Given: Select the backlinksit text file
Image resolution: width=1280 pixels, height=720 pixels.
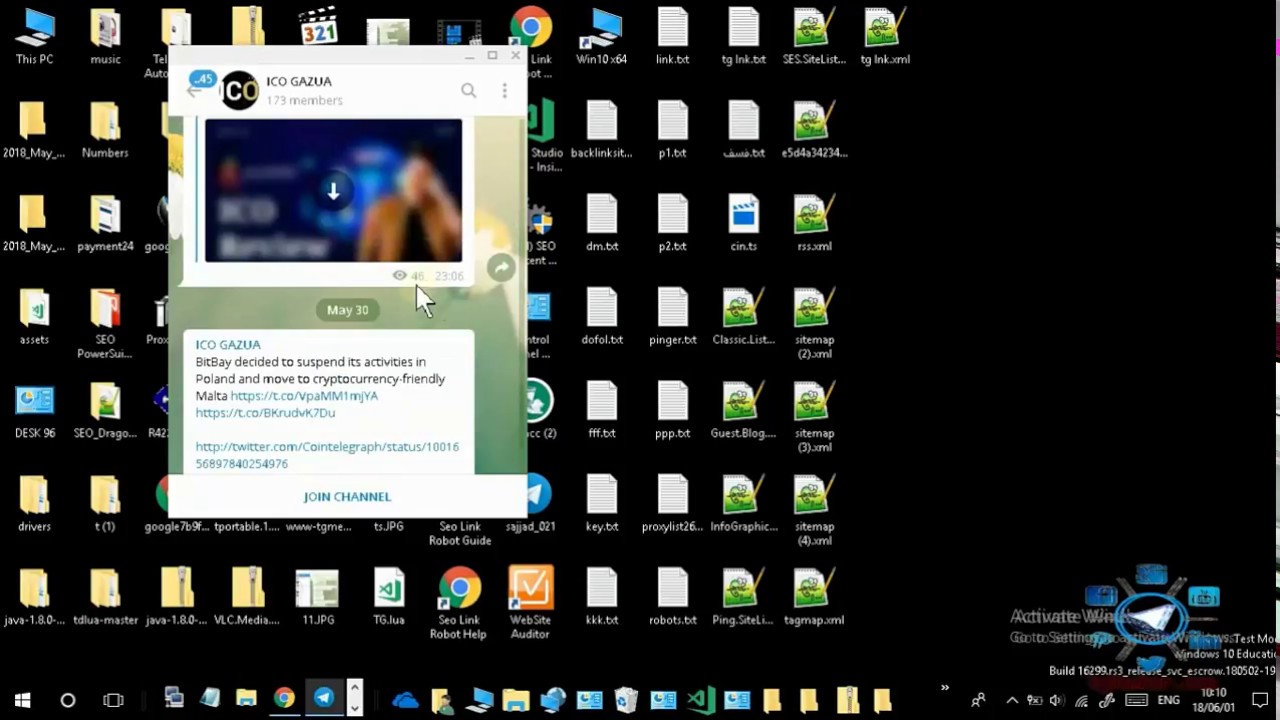Looking at the screenshot, I should tap(602, 131).
